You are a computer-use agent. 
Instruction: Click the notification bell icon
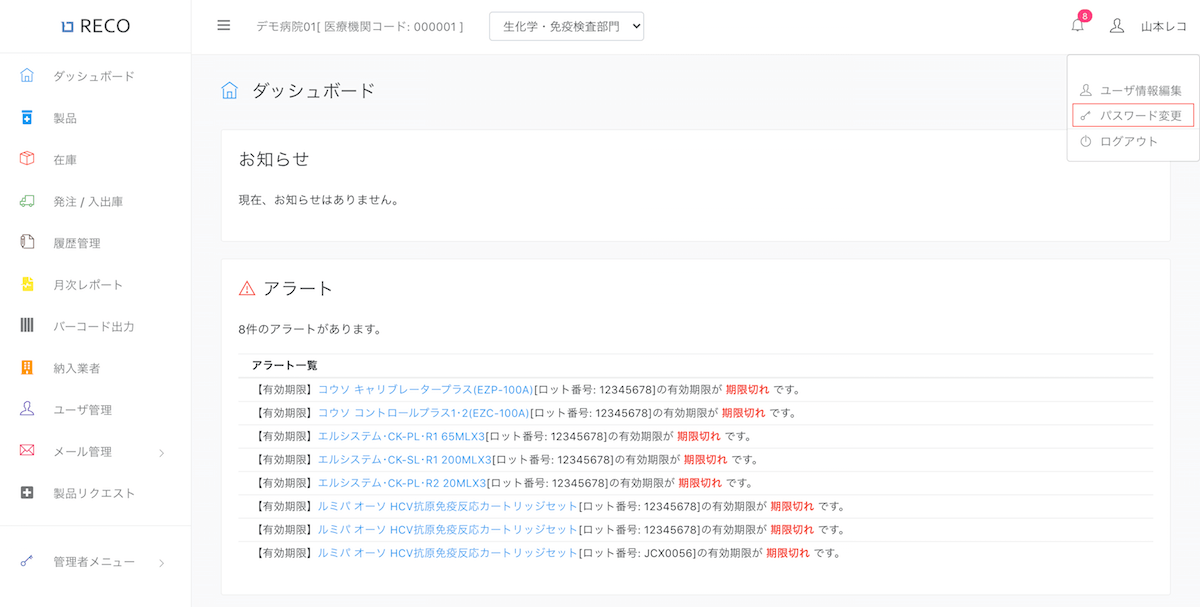(x=1077, y=26)
